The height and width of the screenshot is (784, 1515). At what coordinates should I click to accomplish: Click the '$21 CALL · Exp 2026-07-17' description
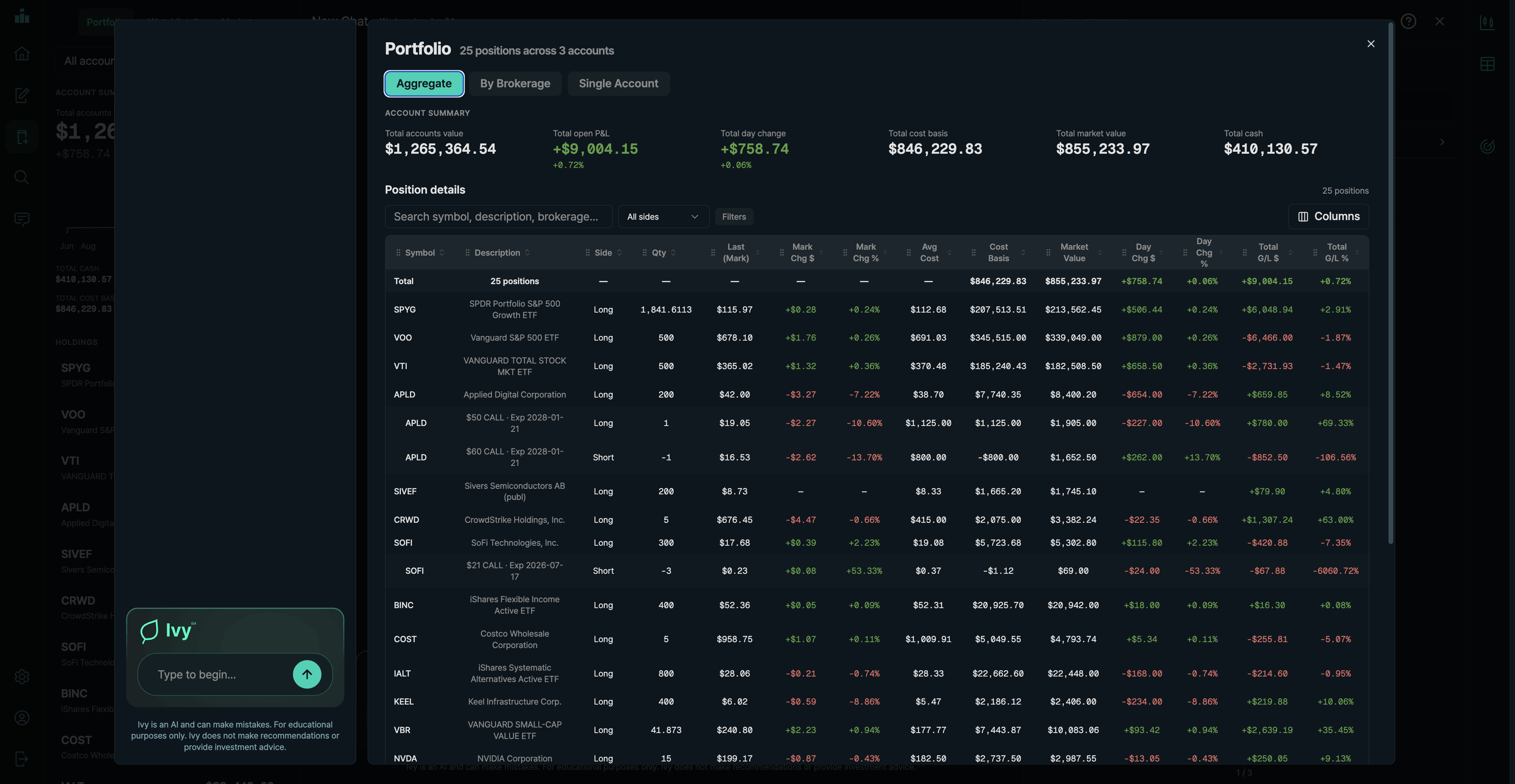point(515,571)
